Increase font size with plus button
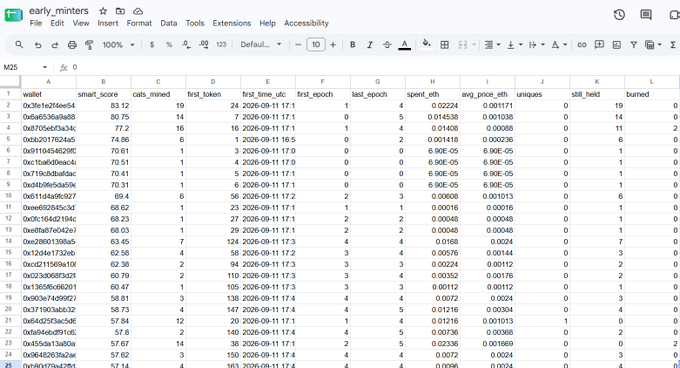Image resolution: width=680 pixels, height=368 pixels. pyautogui.click(x=333, y=45)
